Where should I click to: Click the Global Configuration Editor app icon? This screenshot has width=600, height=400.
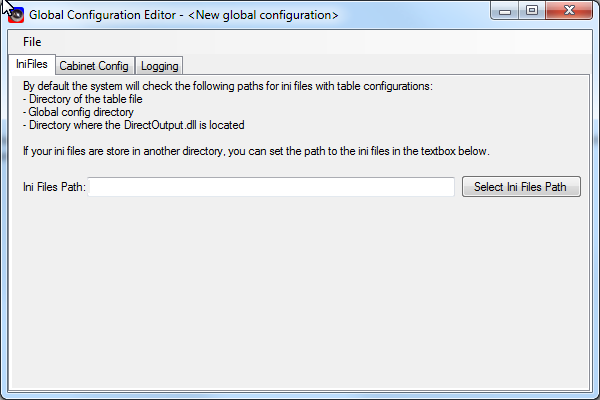16,15
